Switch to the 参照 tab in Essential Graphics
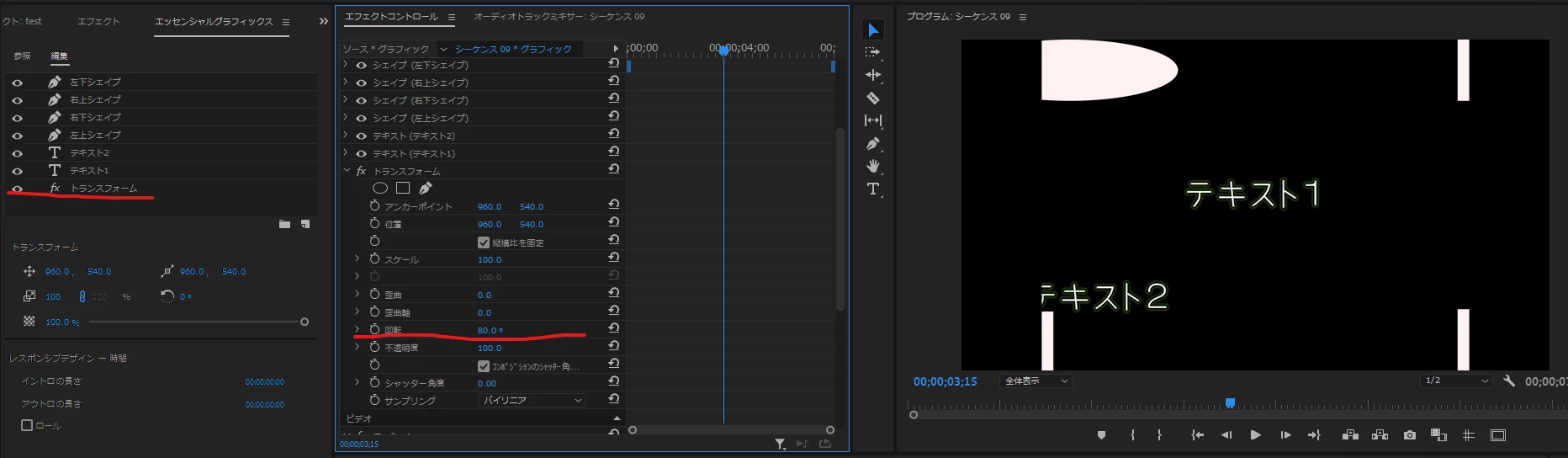Viewport: 1568px width, 458px height. coord(22,56)
